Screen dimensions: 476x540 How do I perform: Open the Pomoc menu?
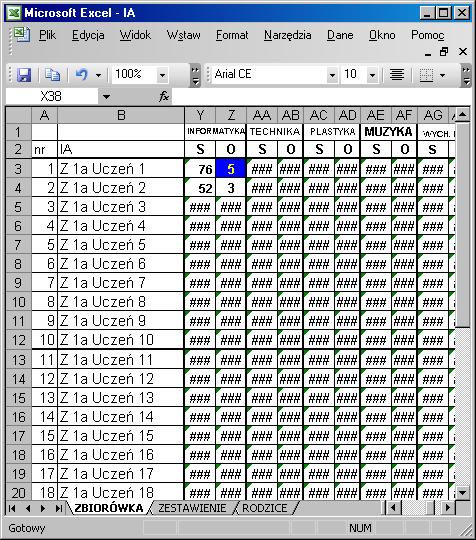[427, 35]
